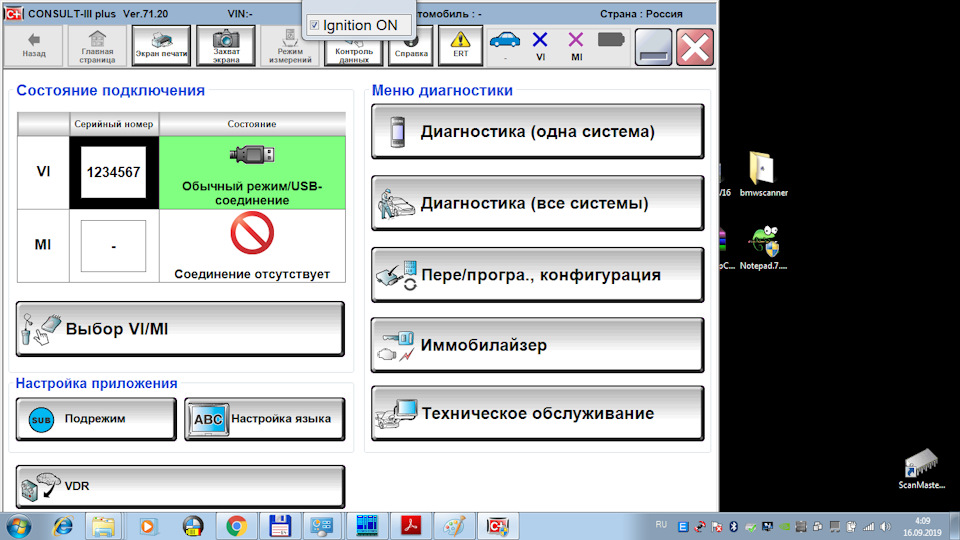Switch to CONSULT-III plus taskbar icon
The height and width of the screenshot is (540, 960).
(x=498, y=527)
